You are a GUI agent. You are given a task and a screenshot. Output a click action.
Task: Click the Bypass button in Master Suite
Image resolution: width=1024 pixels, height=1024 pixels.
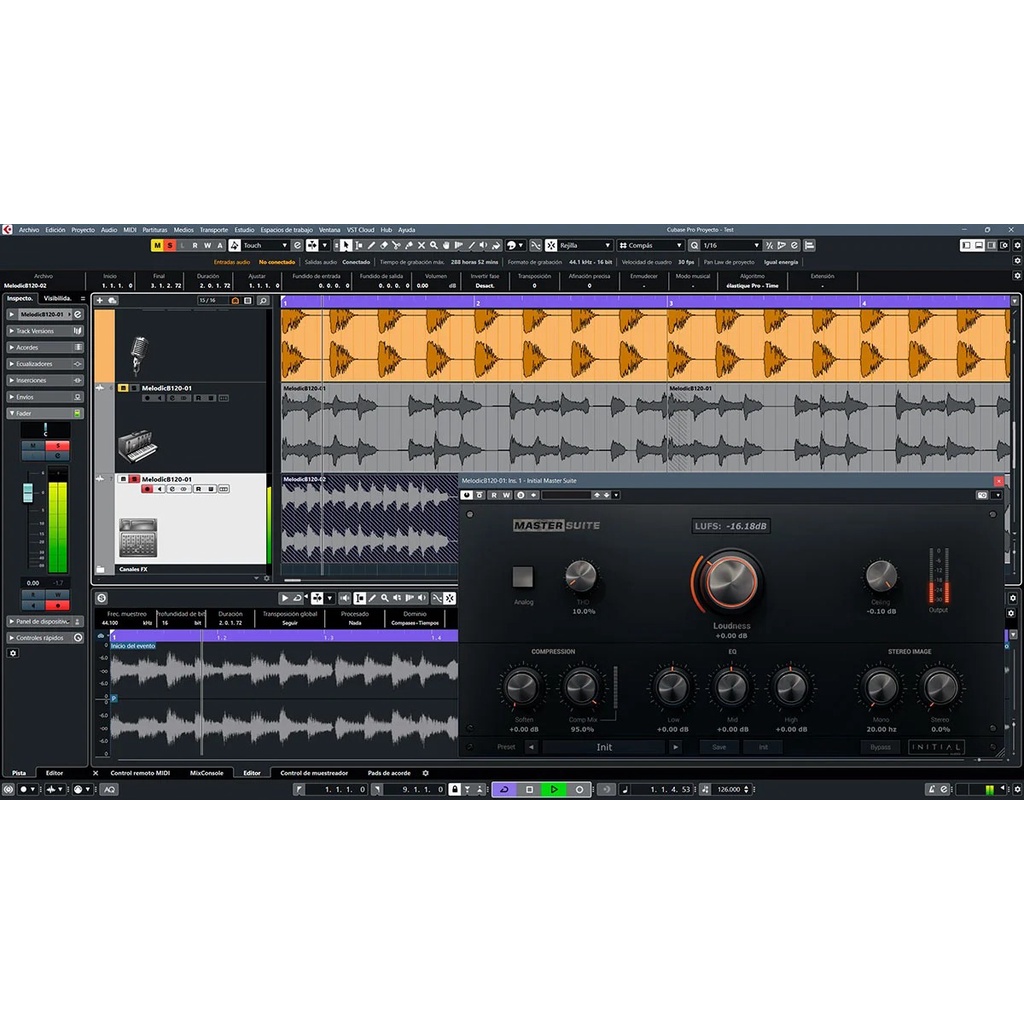pyautogui.click(x=880, y=747)
